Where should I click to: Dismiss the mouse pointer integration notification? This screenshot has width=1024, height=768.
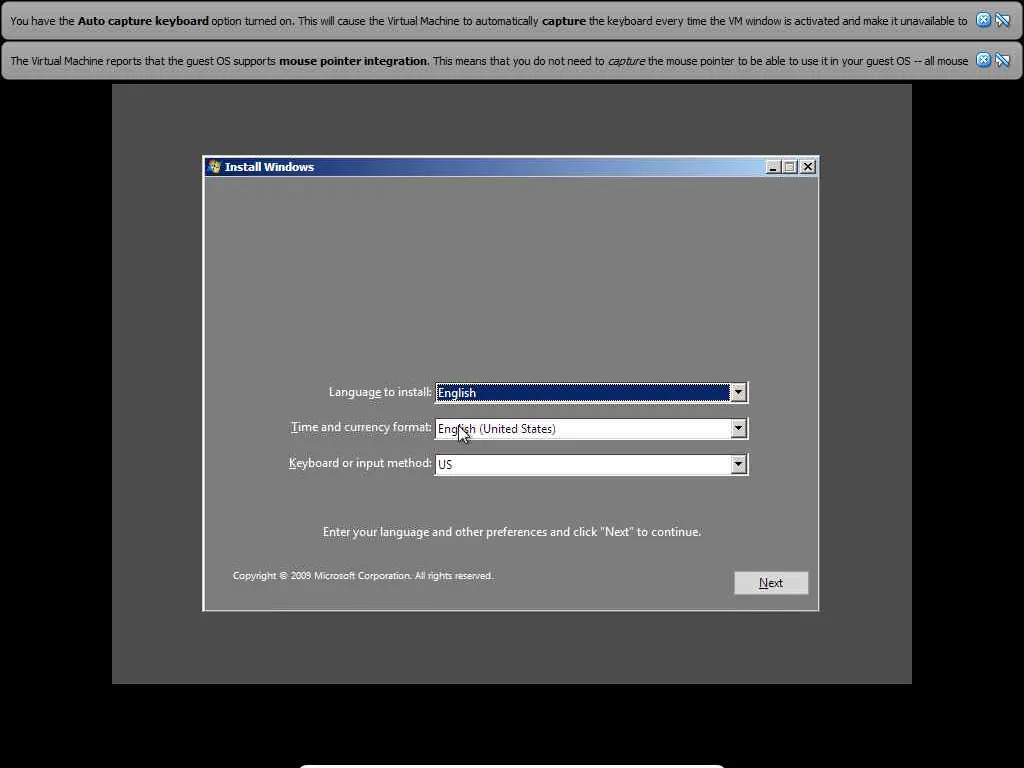coord(983,60)
